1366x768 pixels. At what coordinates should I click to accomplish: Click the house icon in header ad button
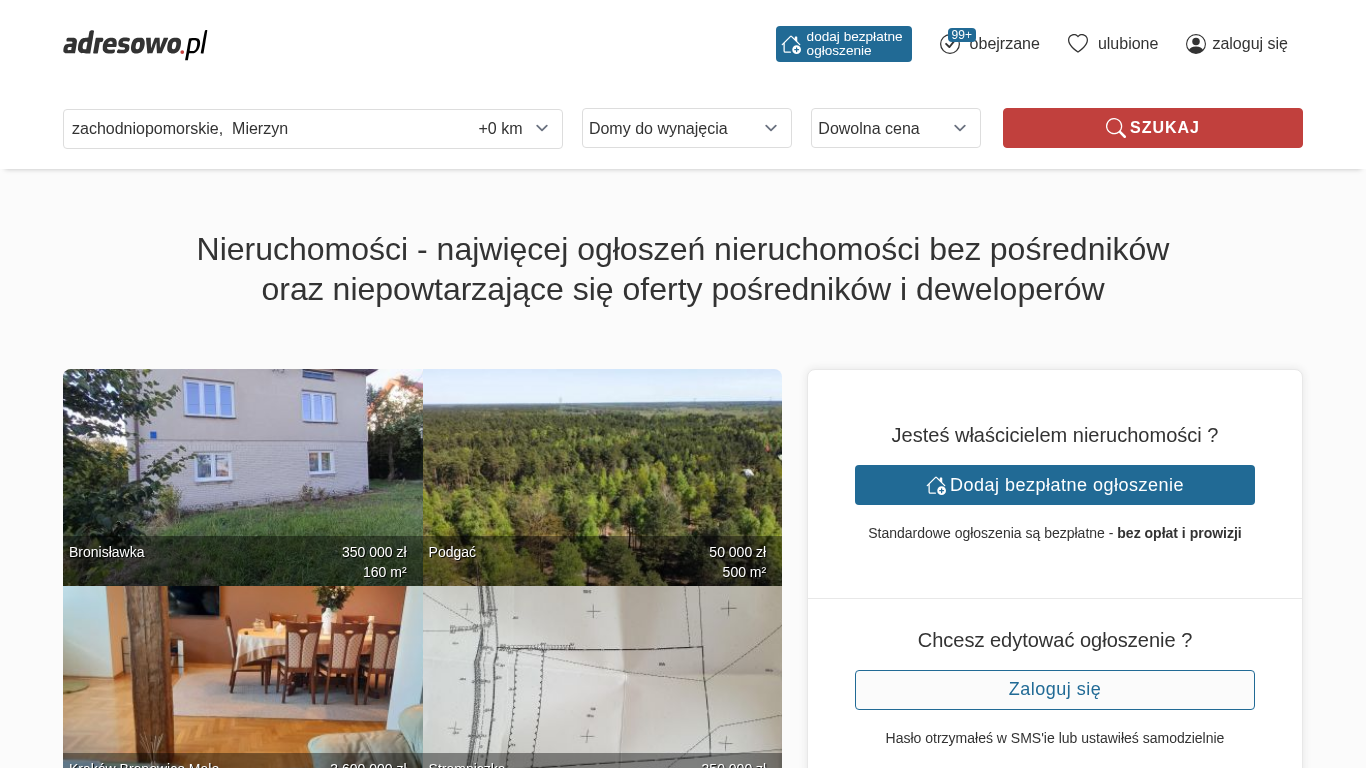791,44
